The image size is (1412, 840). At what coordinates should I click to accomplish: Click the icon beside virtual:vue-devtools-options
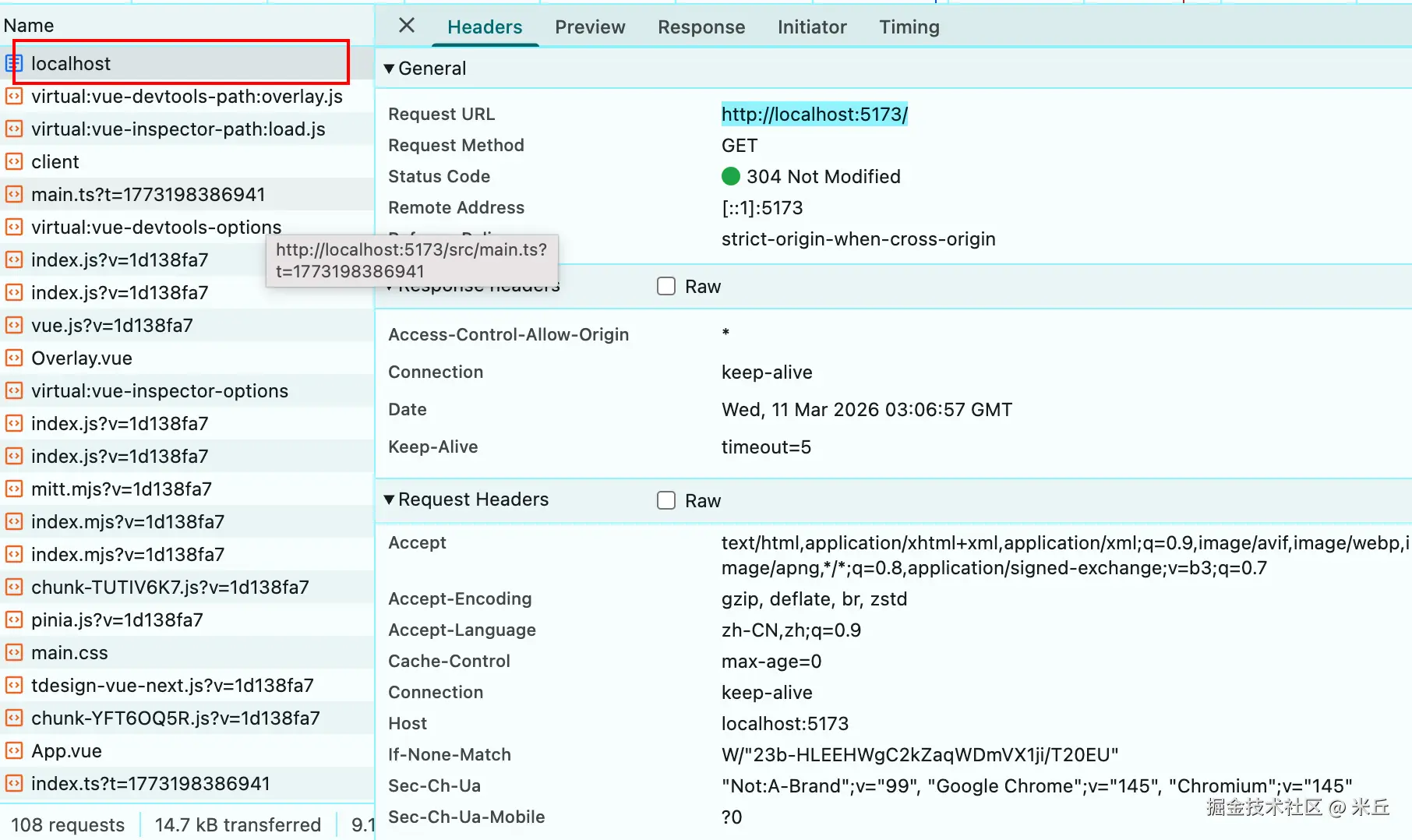[14, 227]
